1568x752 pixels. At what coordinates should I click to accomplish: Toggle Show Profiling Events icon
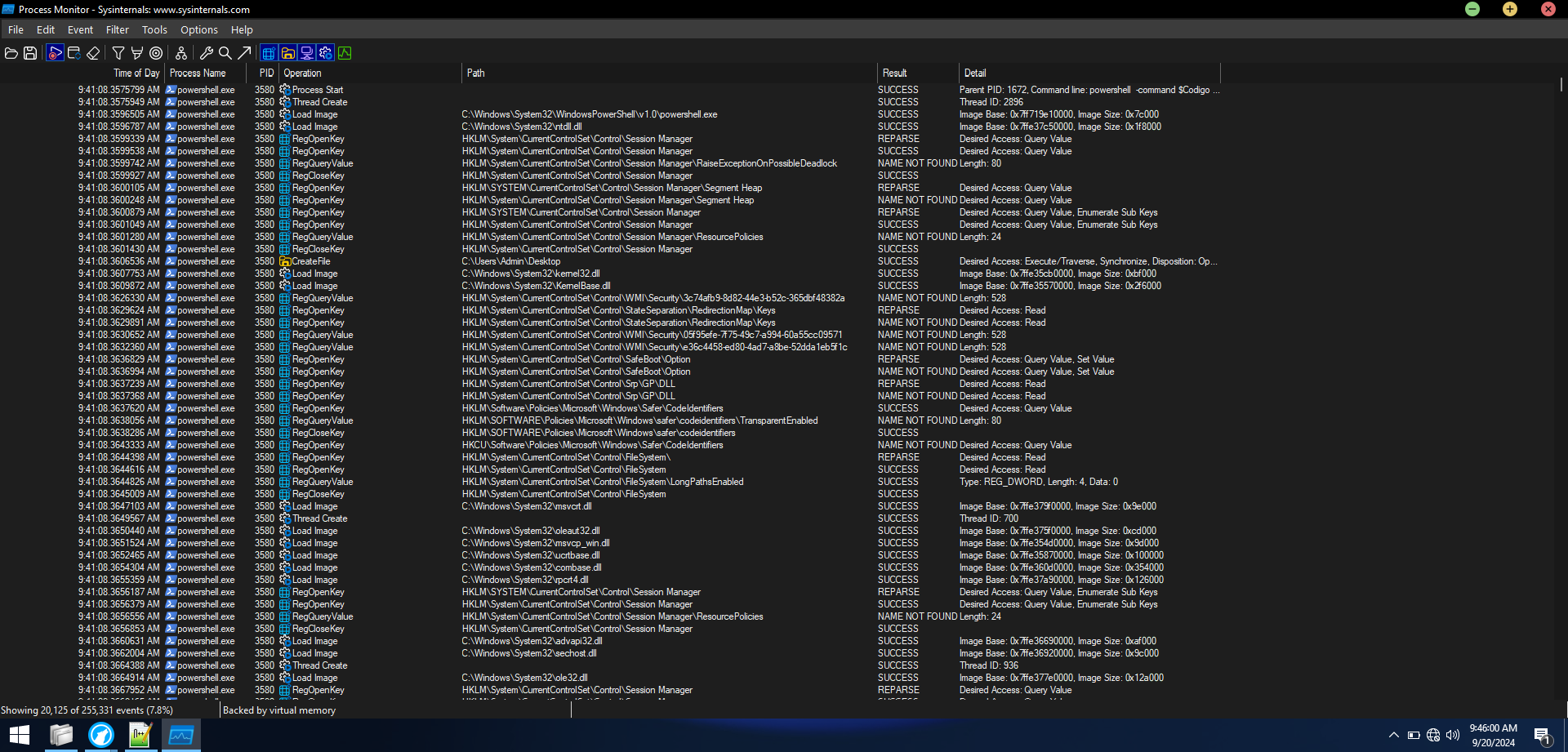pyautogui.click(x=345, y=53)
